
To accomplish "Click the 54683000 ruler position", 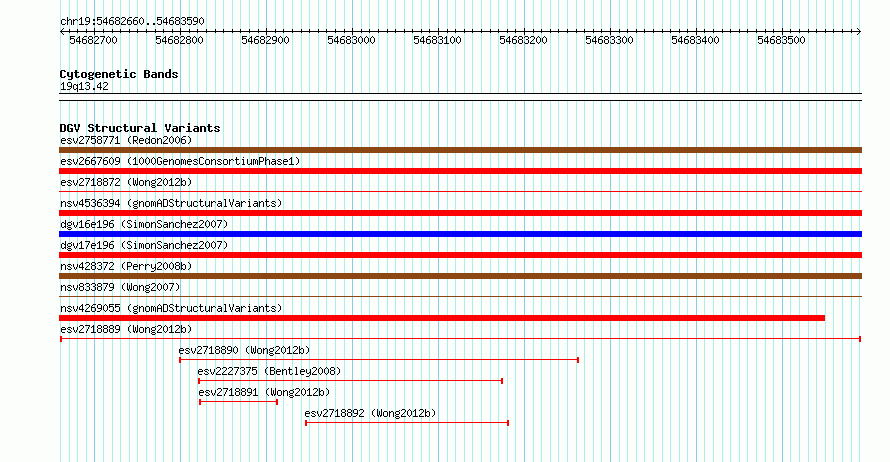I will click(351, 40).
